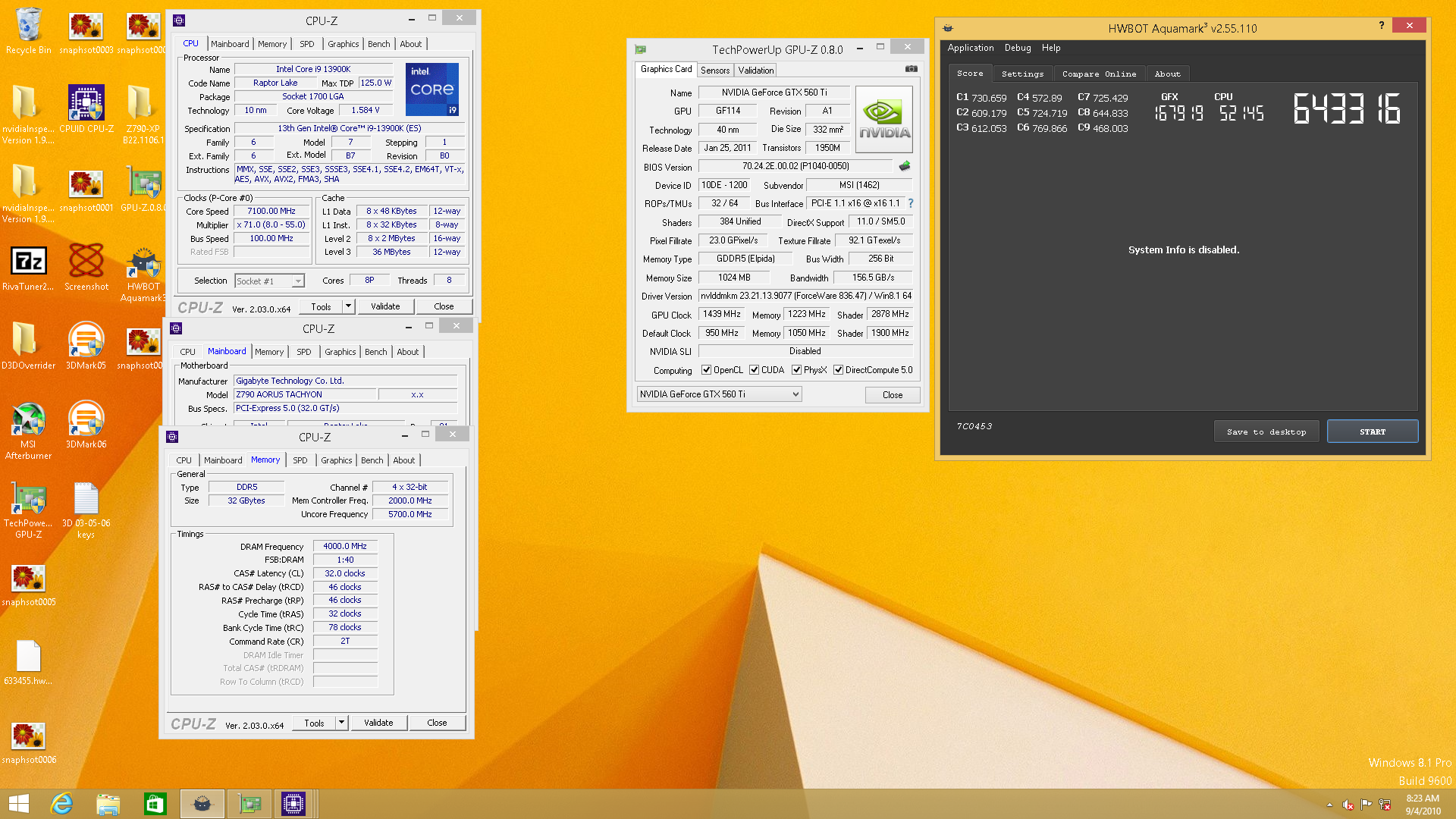Click the bus interface question mark icon
The height and width of the screenshot is (819, 1456).
911,203
